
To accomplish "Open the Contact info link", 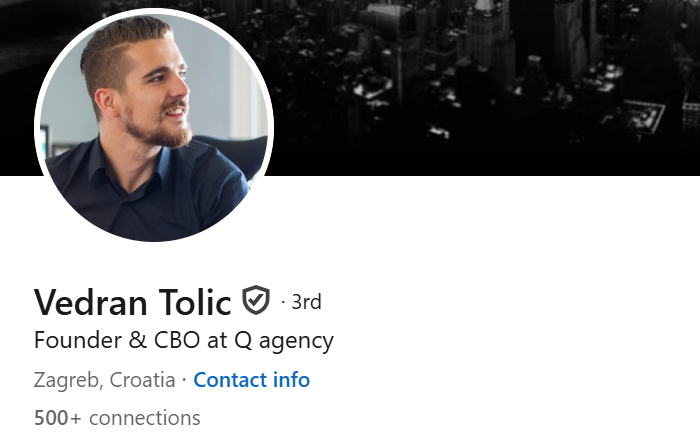I will 251,380.
